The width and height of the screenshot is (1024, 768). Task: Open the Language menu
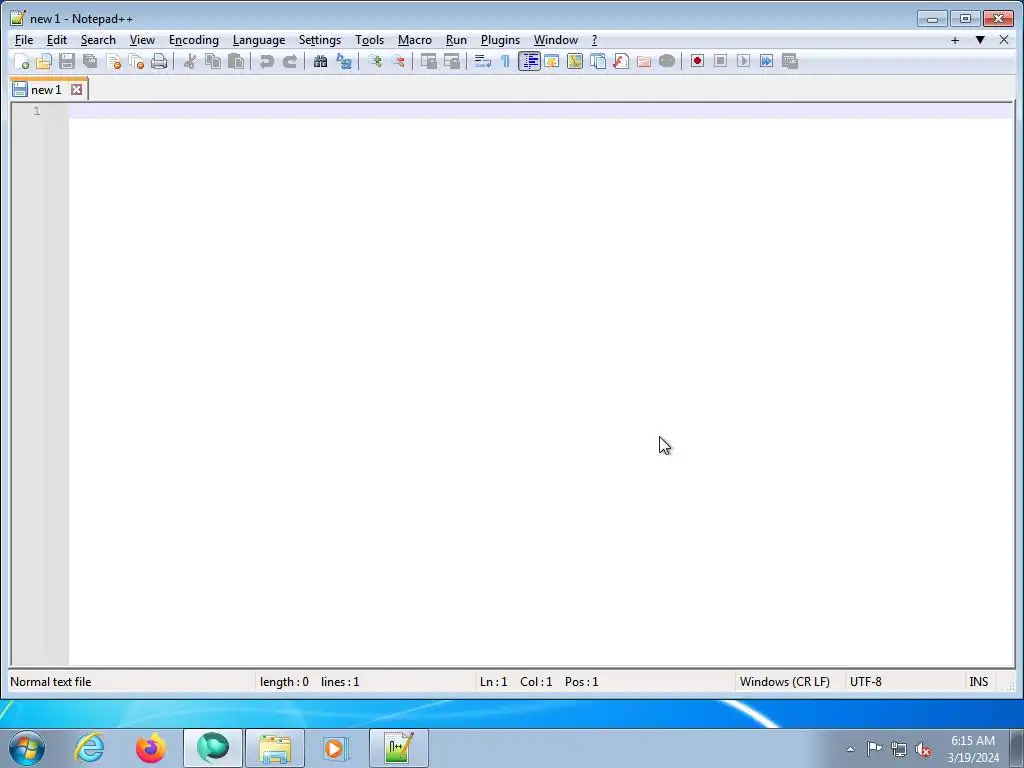(259, 40)
